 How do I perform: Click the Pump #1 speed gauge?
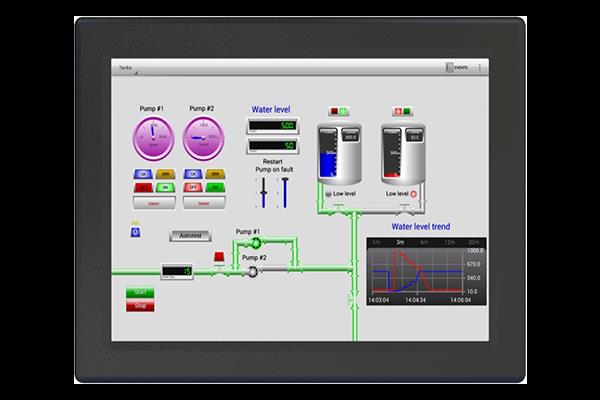tap(155, 137)
